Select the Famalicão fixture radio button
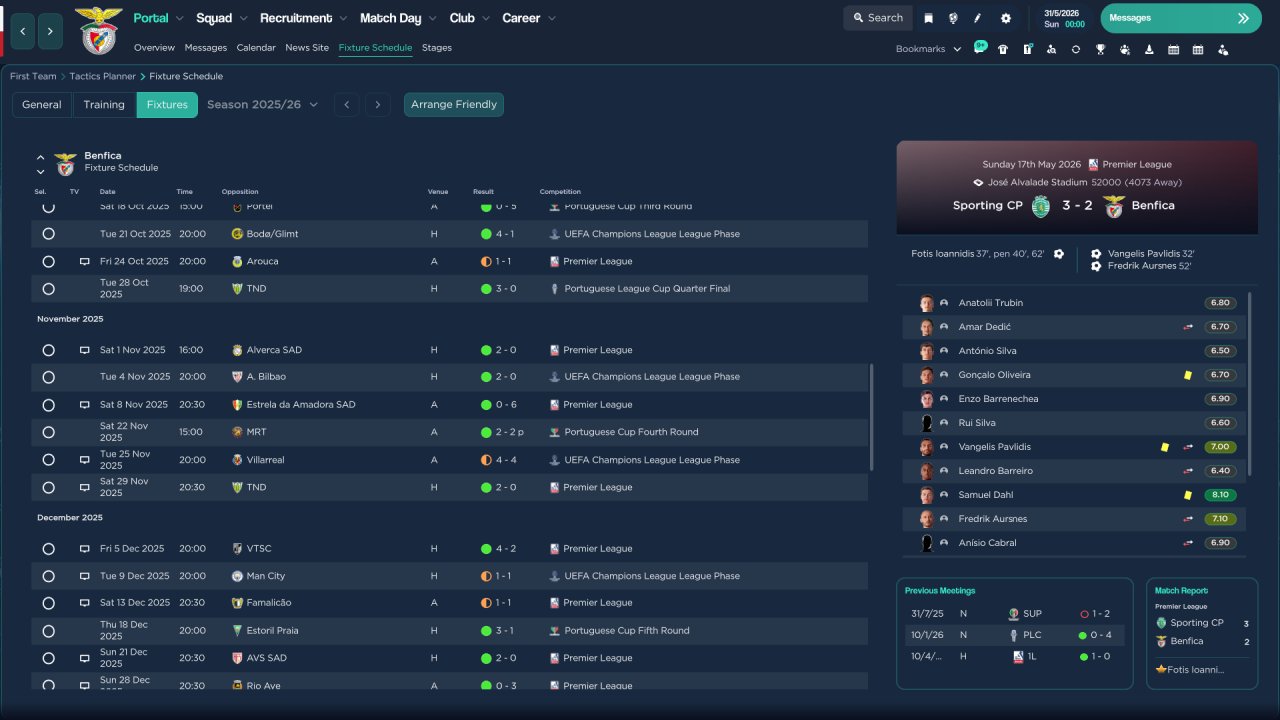The image size is (1280, 720). (x=48, y=603)
